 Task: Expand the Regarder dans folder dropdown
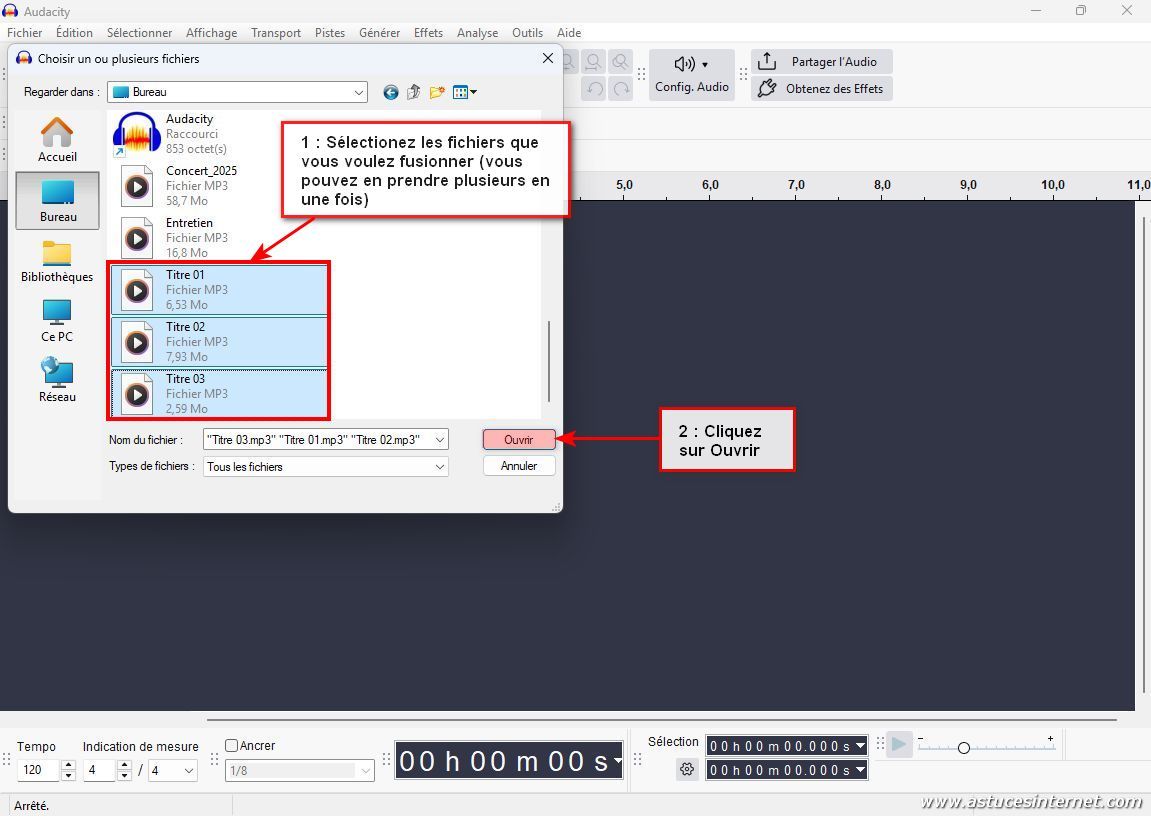[x=359, y=92]
